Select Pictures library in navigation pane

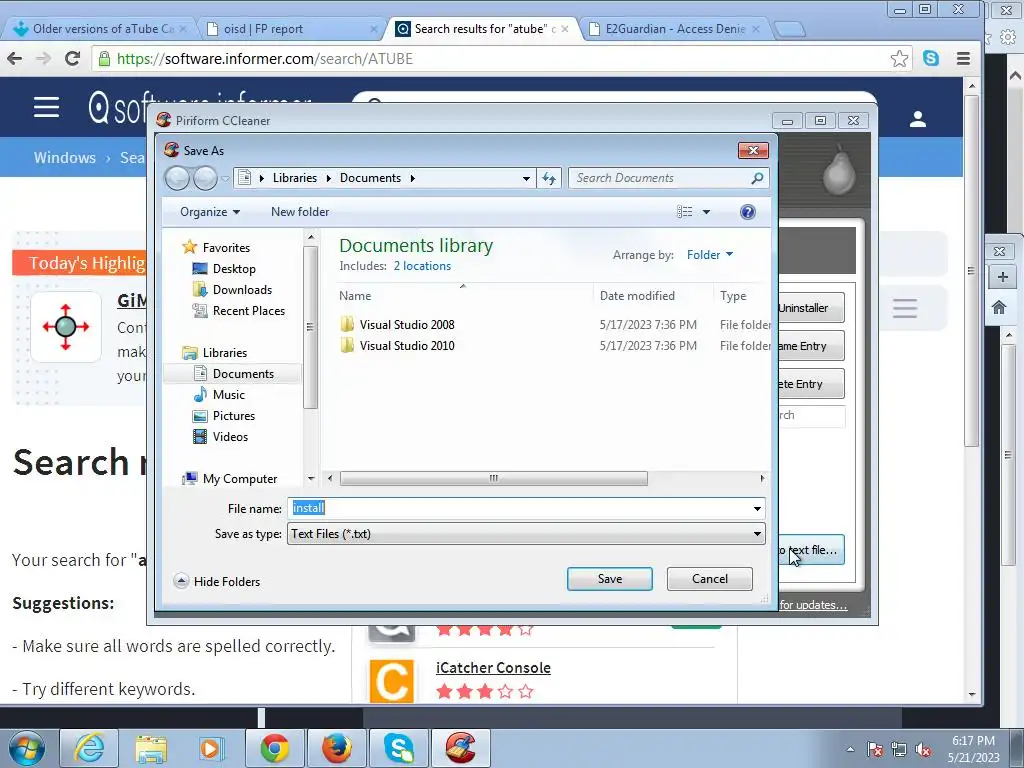(233, 415)
